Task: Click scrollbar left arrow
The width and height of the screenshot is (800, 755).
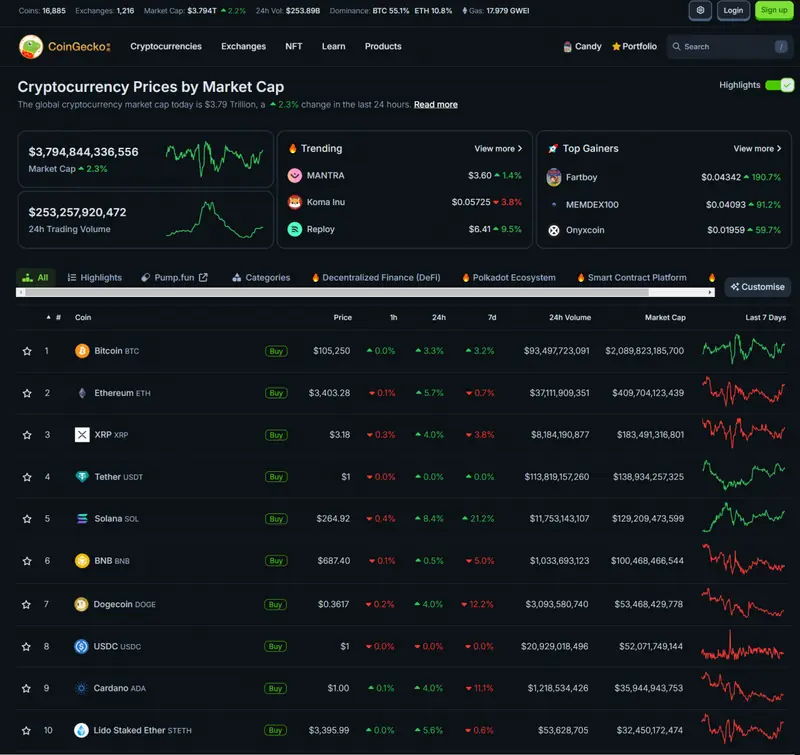Action: (20, 292)
